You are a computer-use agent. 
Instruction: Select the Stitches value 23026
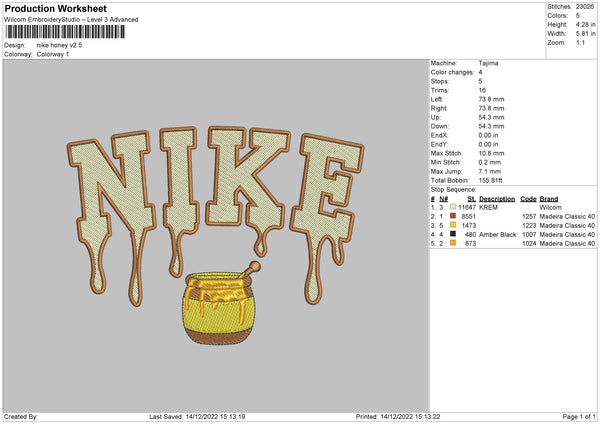point(585,7)
